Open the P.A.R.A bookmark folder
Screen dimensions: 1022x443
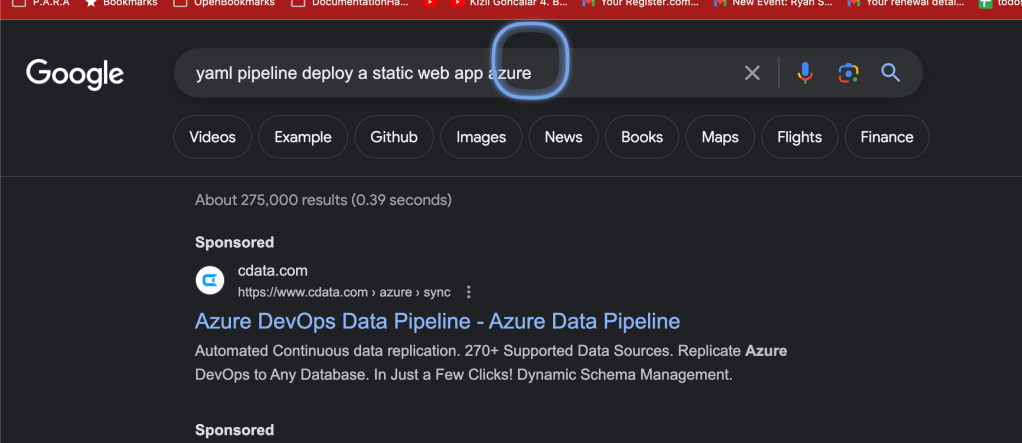(42, 3)
